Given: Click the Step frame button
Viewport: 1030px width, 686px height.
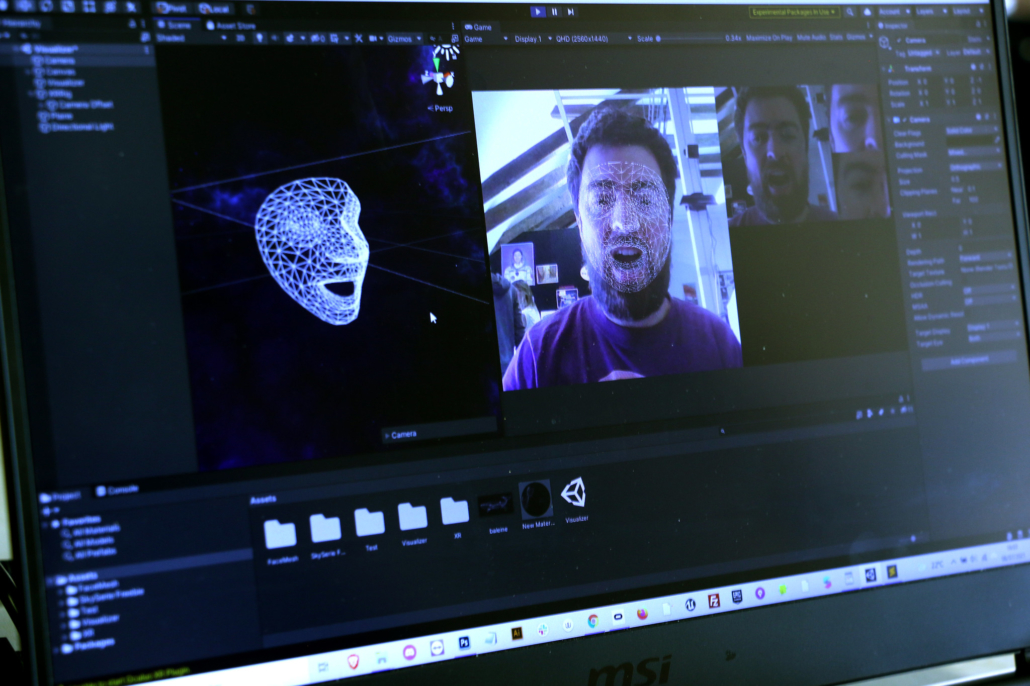Looking at the screenshot, I should [571, 12].
